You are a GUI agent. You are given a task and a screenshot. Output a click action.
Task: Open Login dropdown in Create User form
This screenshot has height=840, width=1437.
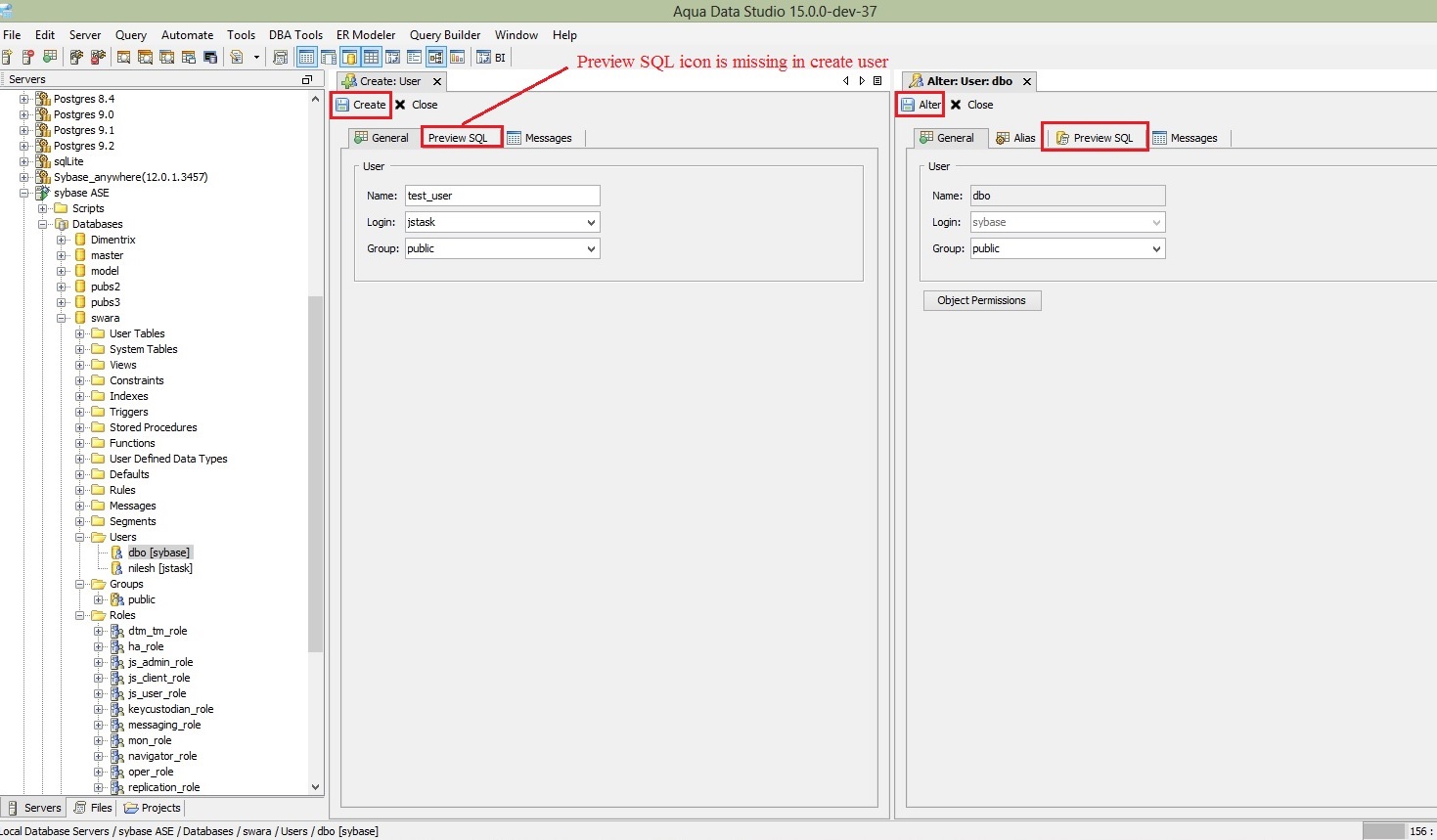pos(591,222)
